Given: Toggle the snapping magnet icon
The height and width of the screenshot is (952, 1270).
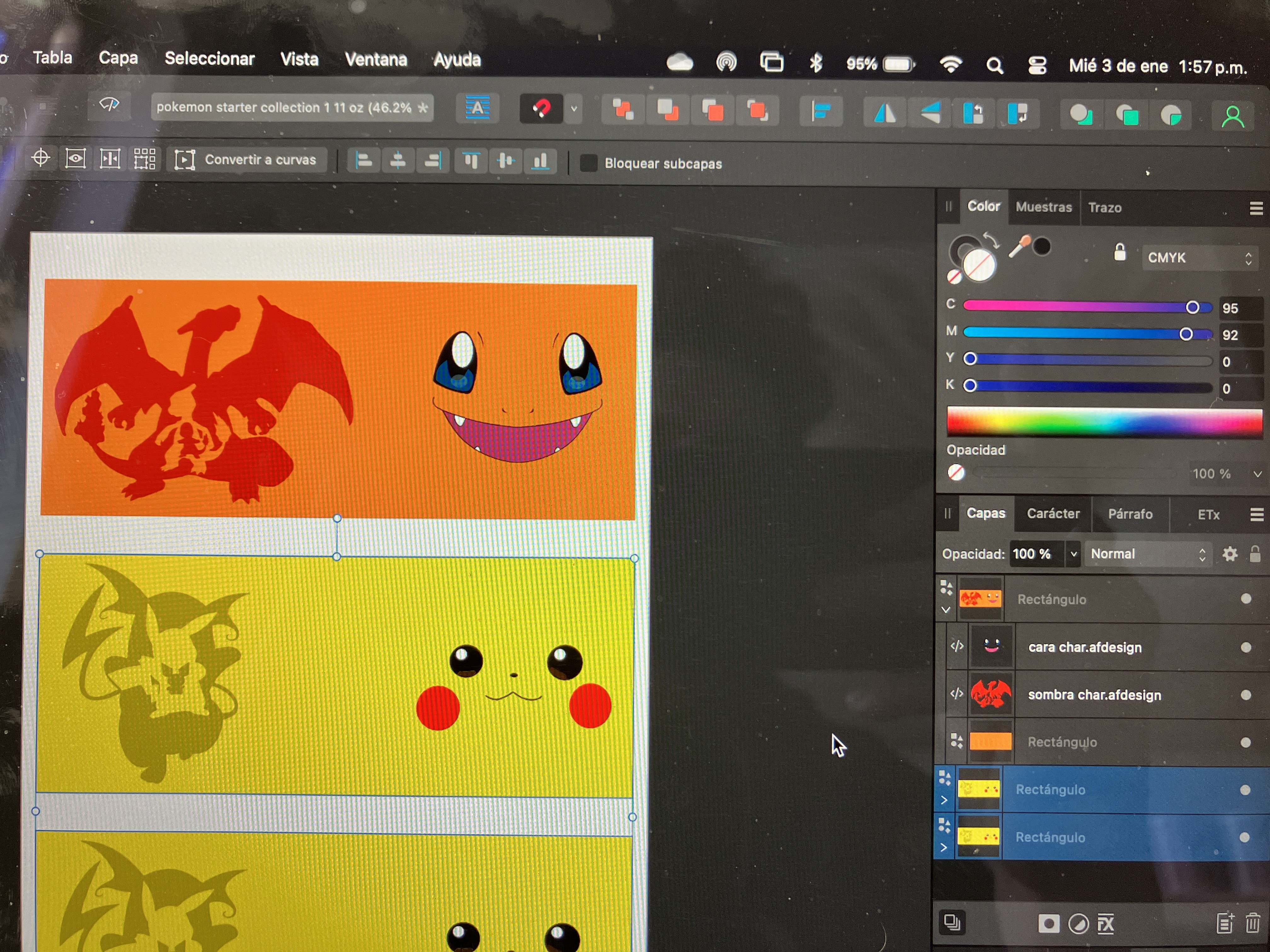Looking at the screenshot, I should [541, 109].
